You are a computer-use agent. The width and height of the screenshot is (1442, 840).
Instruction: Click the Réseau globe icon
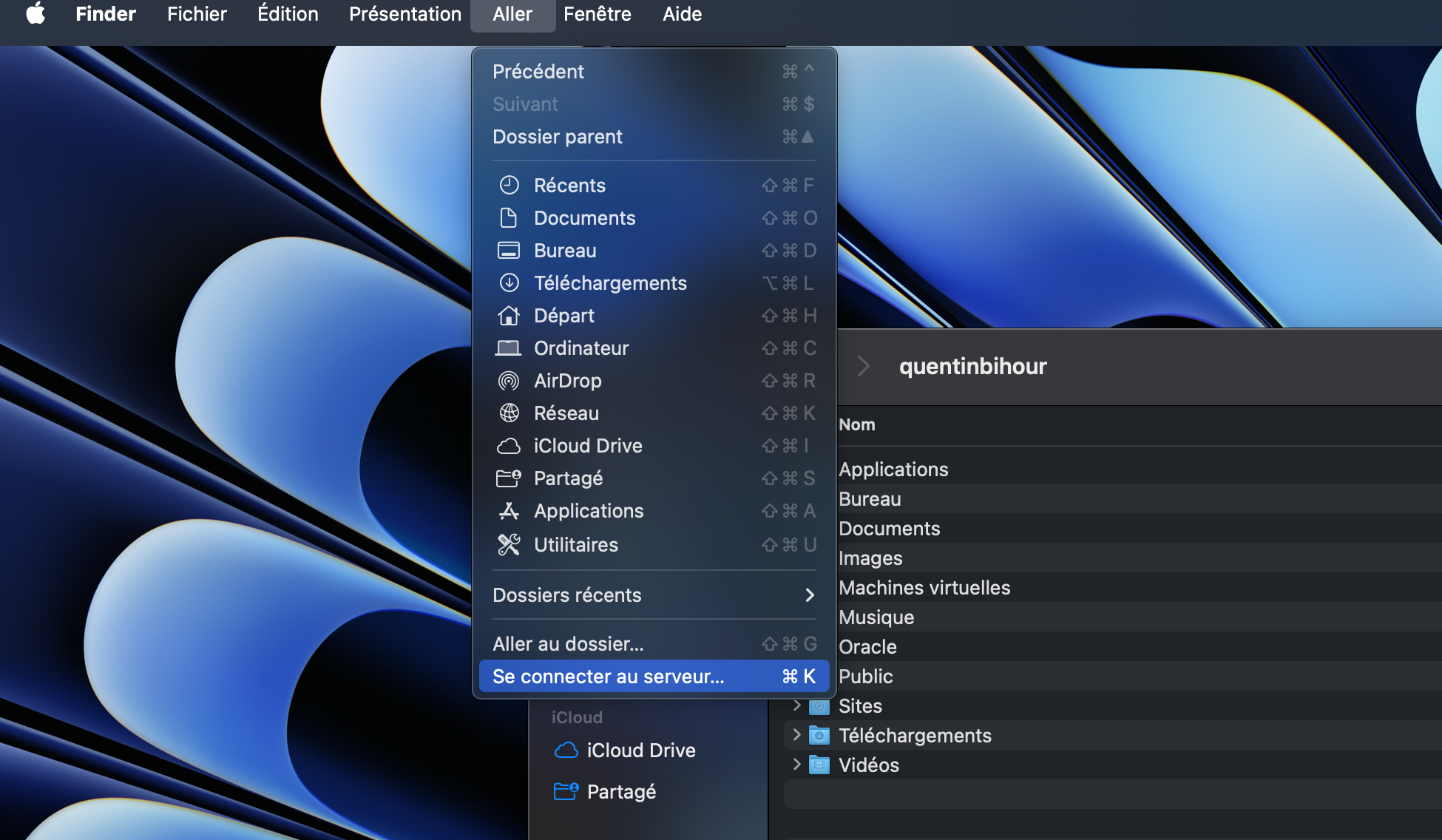pos(509,413)
